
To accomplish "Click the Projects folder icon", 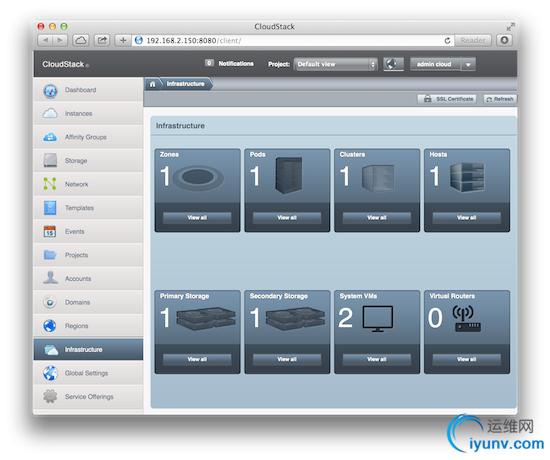I will coord(50,255).
